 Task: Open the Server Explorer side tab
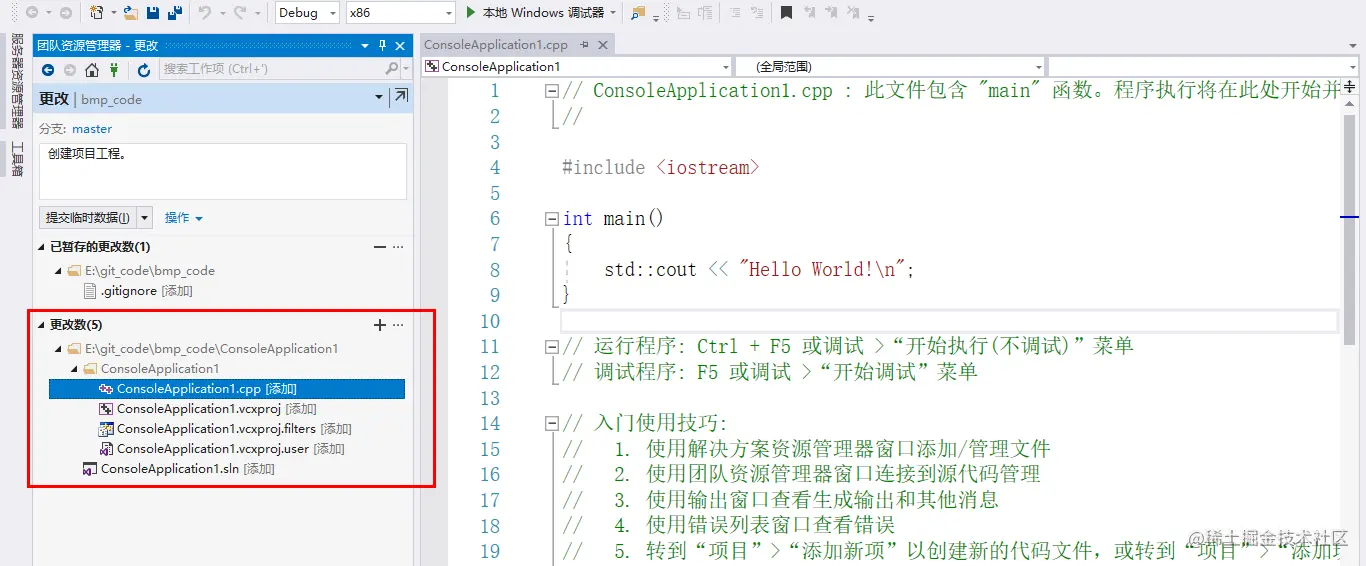[17, 82]
